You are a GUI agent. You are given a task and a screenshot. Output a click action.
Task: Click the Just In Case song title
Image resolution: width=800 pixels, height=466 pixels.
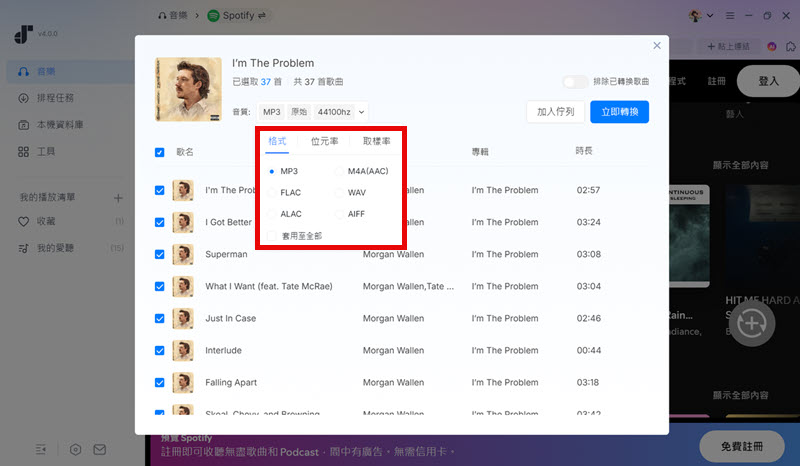coord(231,318)
